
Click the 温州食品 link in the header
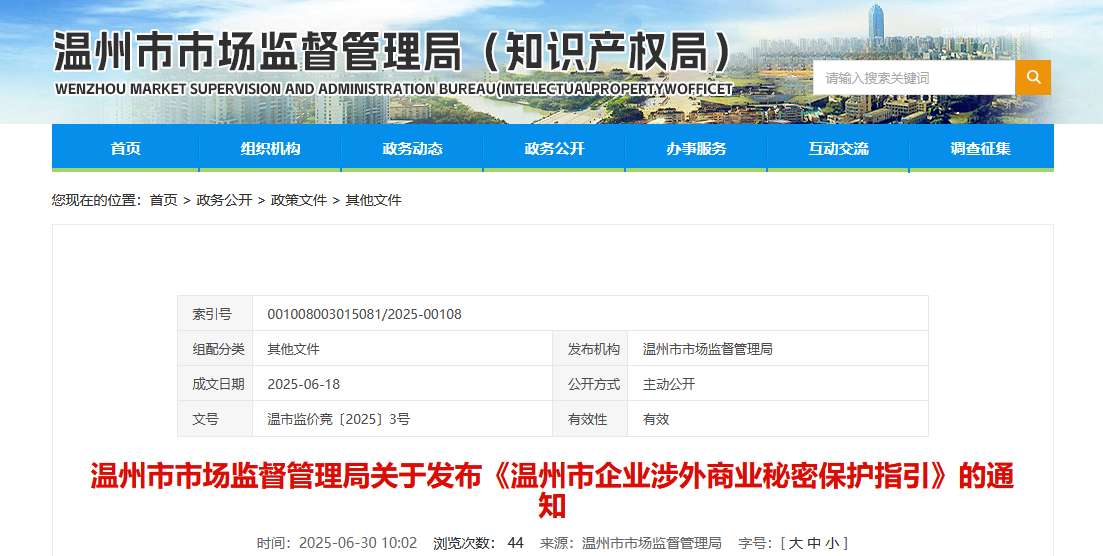click(1028, 31)
